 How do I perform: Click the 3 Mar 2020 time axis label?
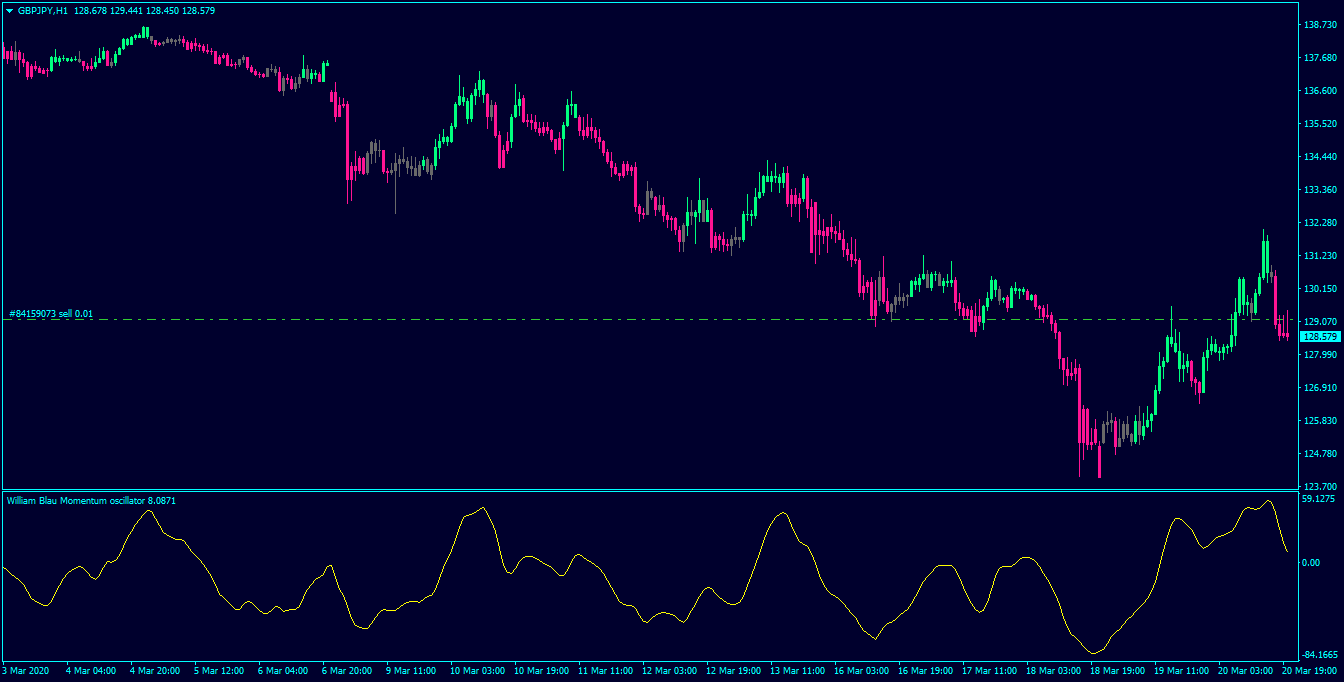pyautogui.click(x=26, y=670)
